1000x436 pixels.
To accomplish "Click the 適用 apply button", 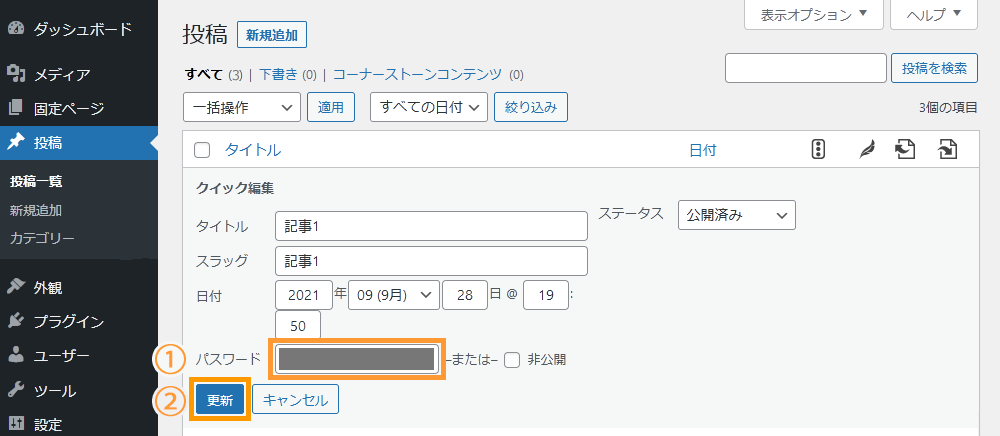I will [331, 107].
